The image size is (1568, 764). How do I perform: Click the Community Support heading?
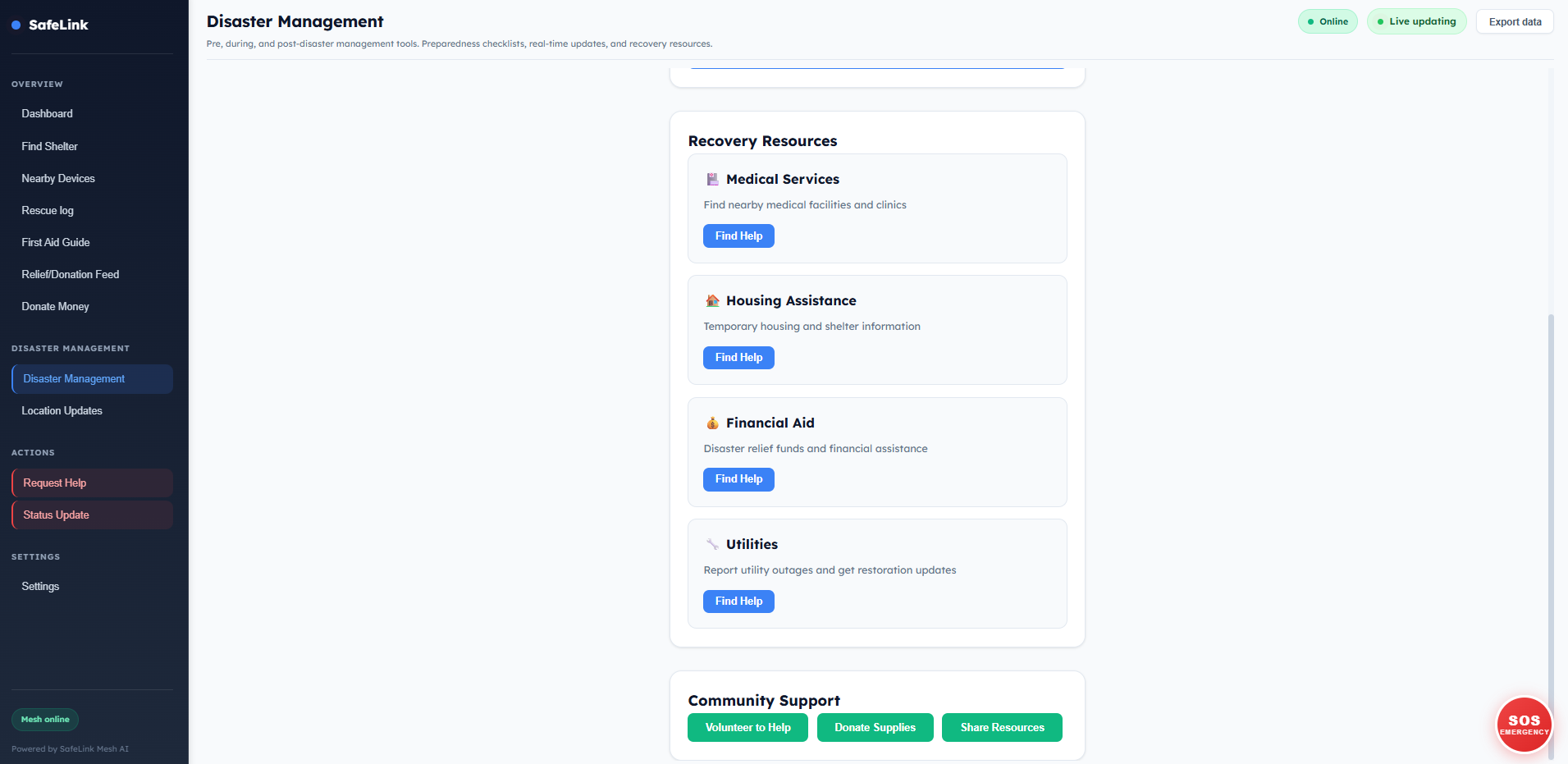click(764, 701)
